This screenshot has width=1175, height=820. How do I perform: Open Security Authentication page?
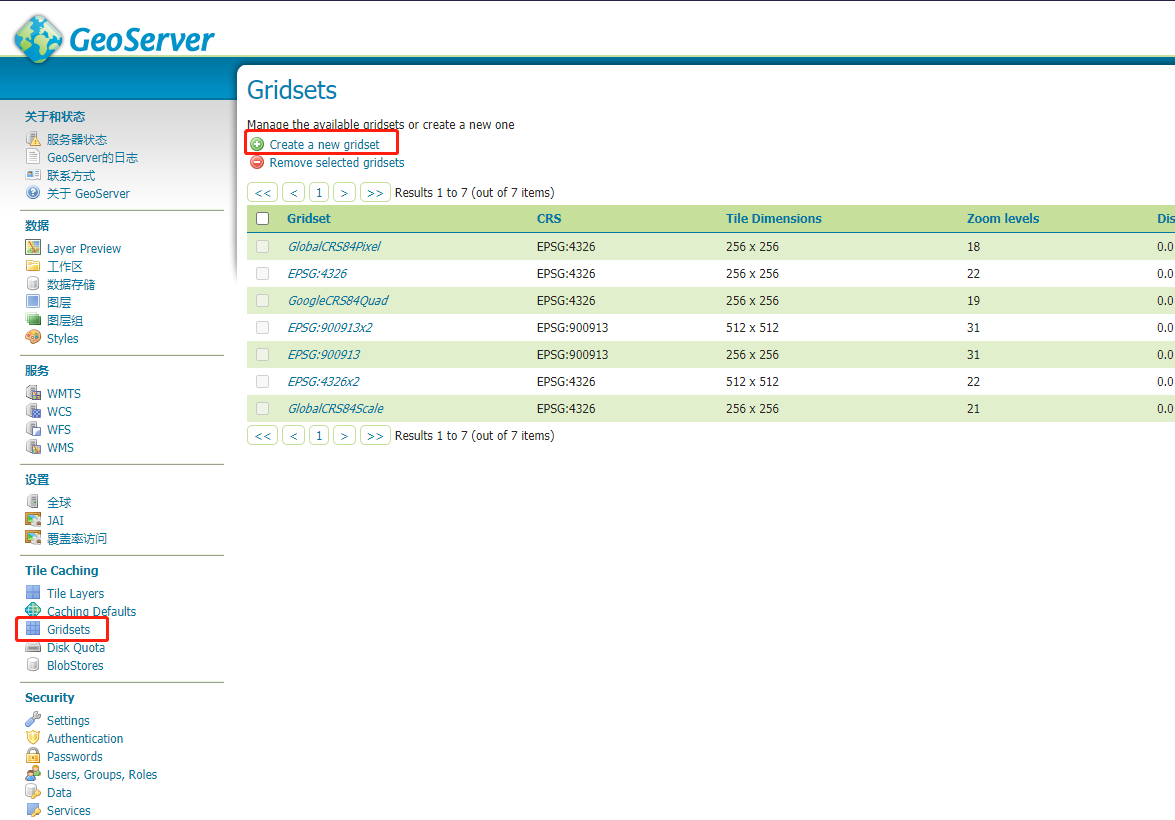[x=85, y=738]
